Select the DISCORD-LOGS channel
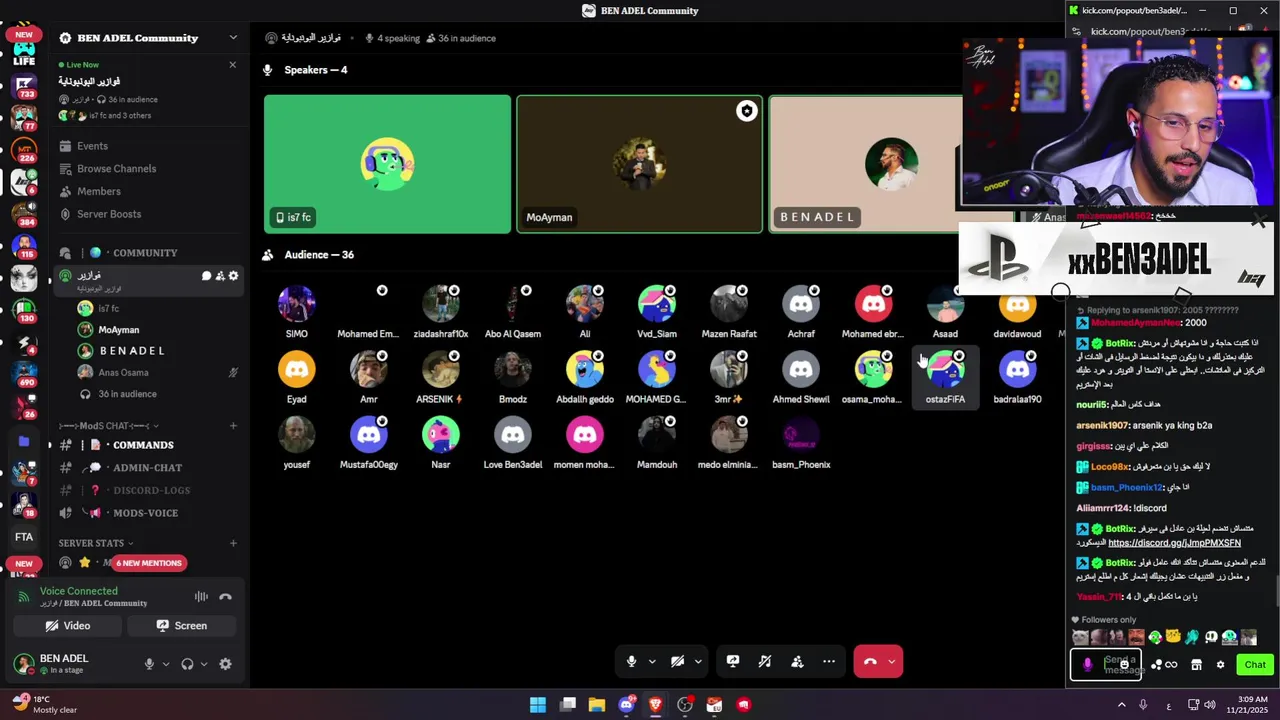This screenshot has height=720, width=1280. (x=148, y=490)
